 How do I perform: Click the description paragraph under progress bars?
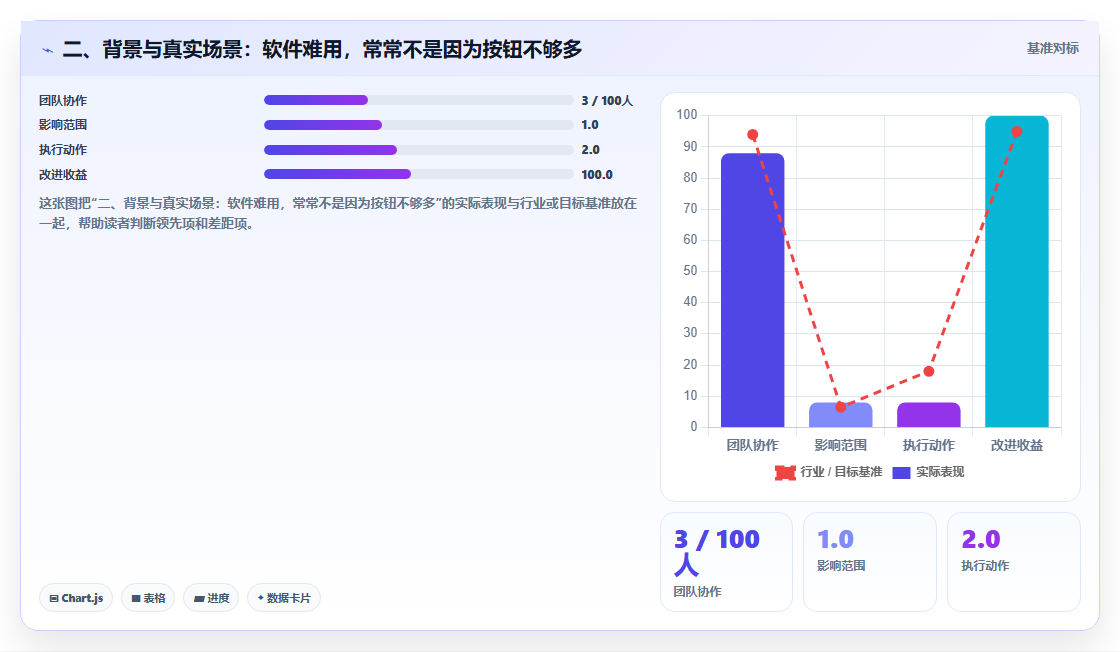tap(338, 214)
